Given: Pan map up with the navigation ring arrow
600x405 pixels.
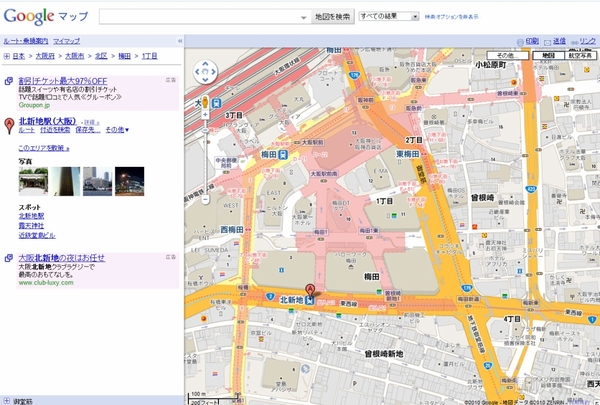Looking at the screenshot, I should (205, 64).
